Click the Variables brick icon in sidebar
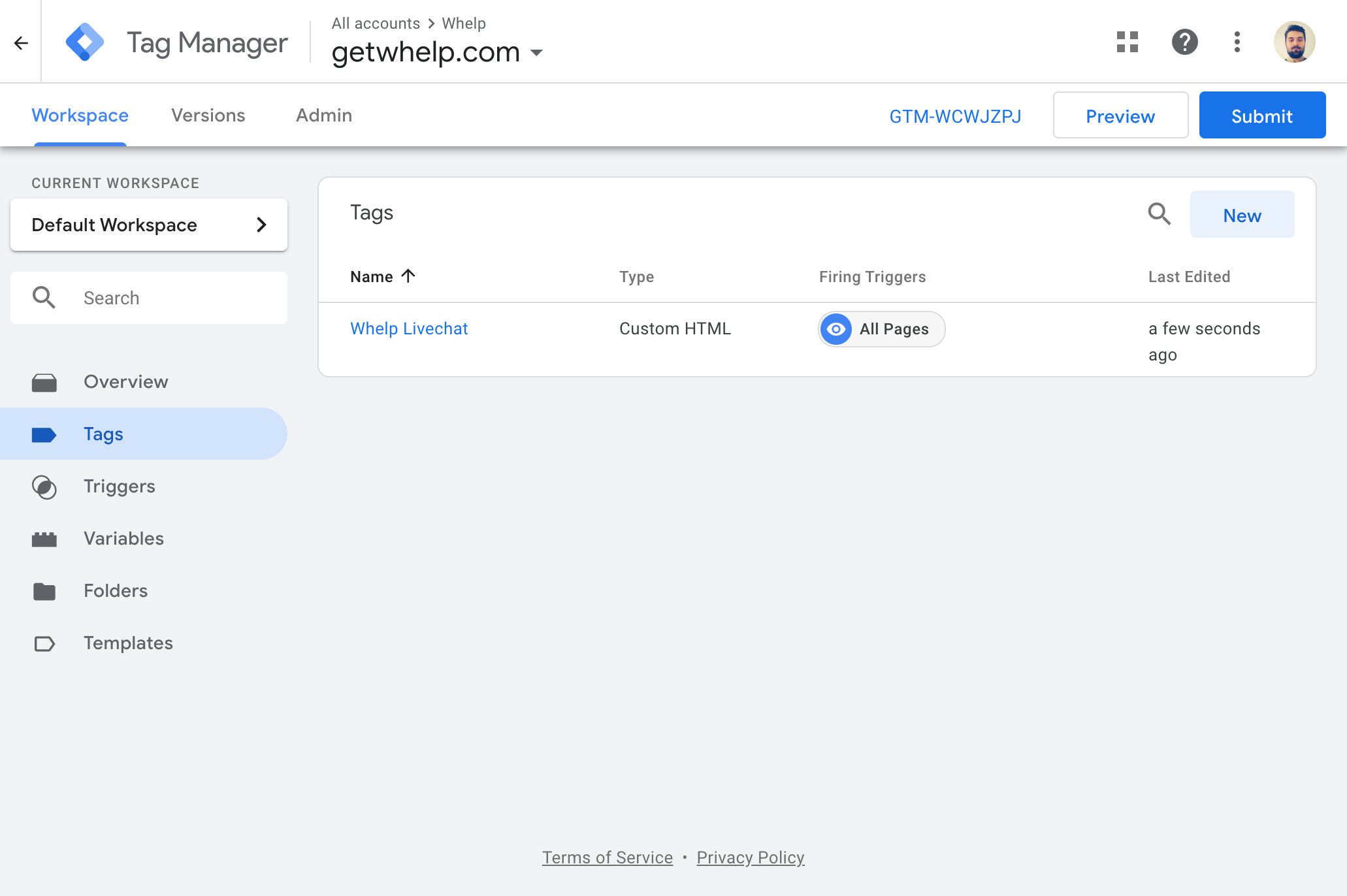 pyautogui.click(x=44, y=539)
